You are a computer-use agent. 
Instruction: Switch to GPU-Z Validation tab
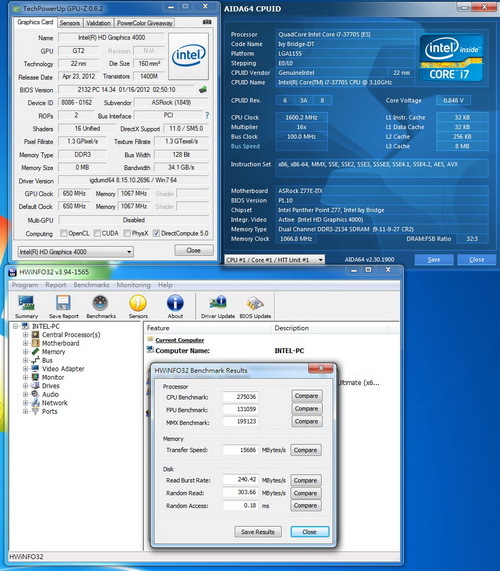click(x=98, y=23)
